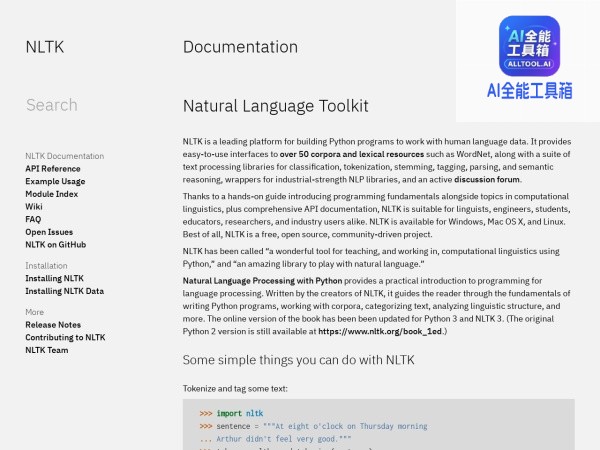The image size is (600, 450).
Task: Open 'Natural Language Processing with Python' book link
Action: (262, 280)
